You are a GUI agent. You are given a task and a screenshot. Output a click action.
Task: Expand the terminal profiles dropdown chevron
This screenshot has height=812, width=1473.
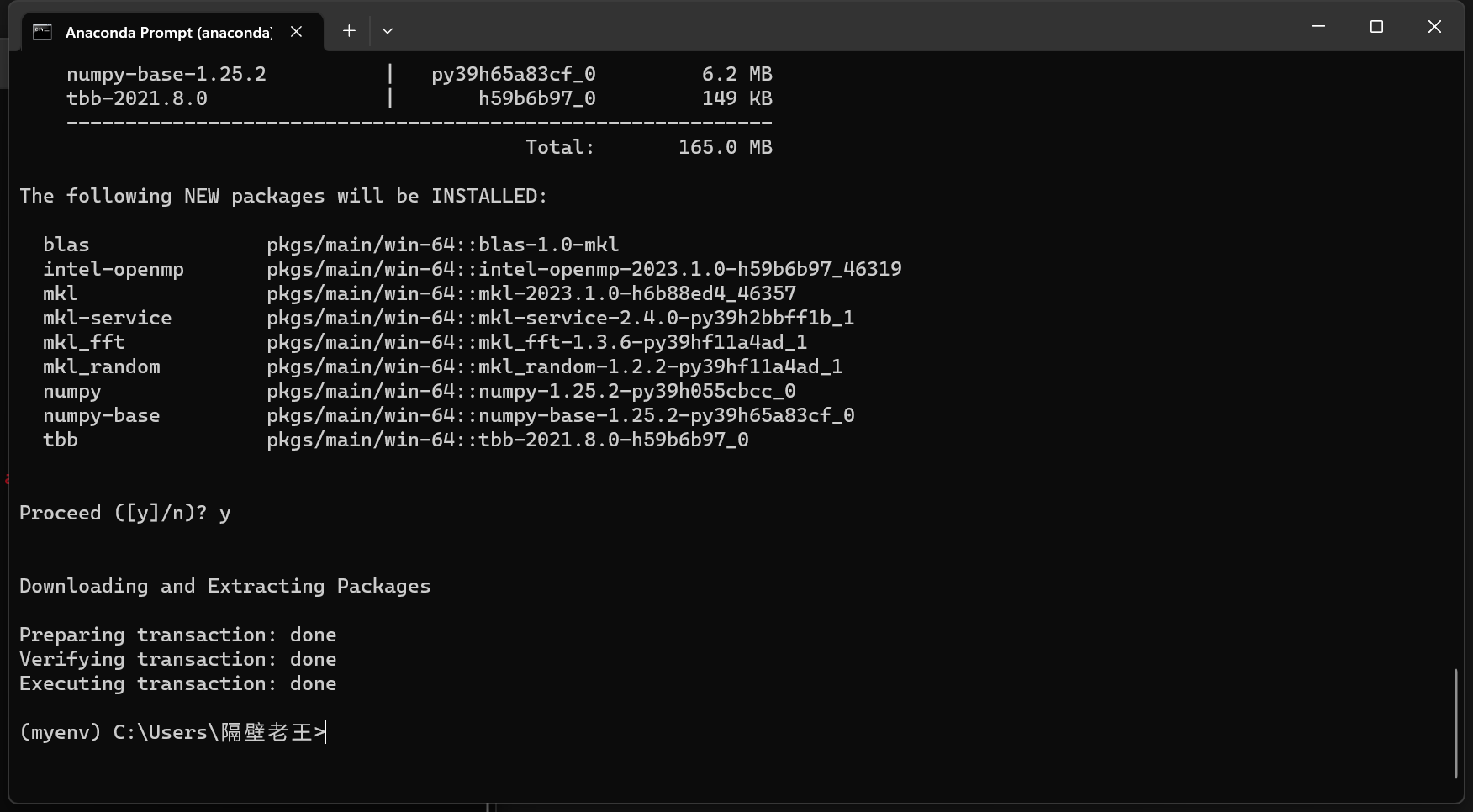click(388, 31)
